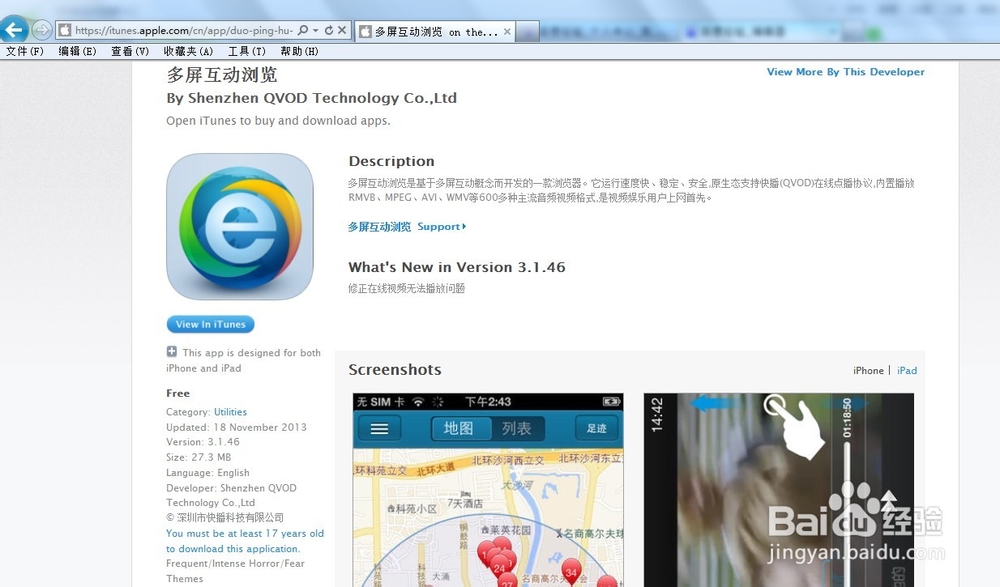Open the address bar dropdown arrow
The width and height of the screenshot is (1000, 587).
(316, 30)
